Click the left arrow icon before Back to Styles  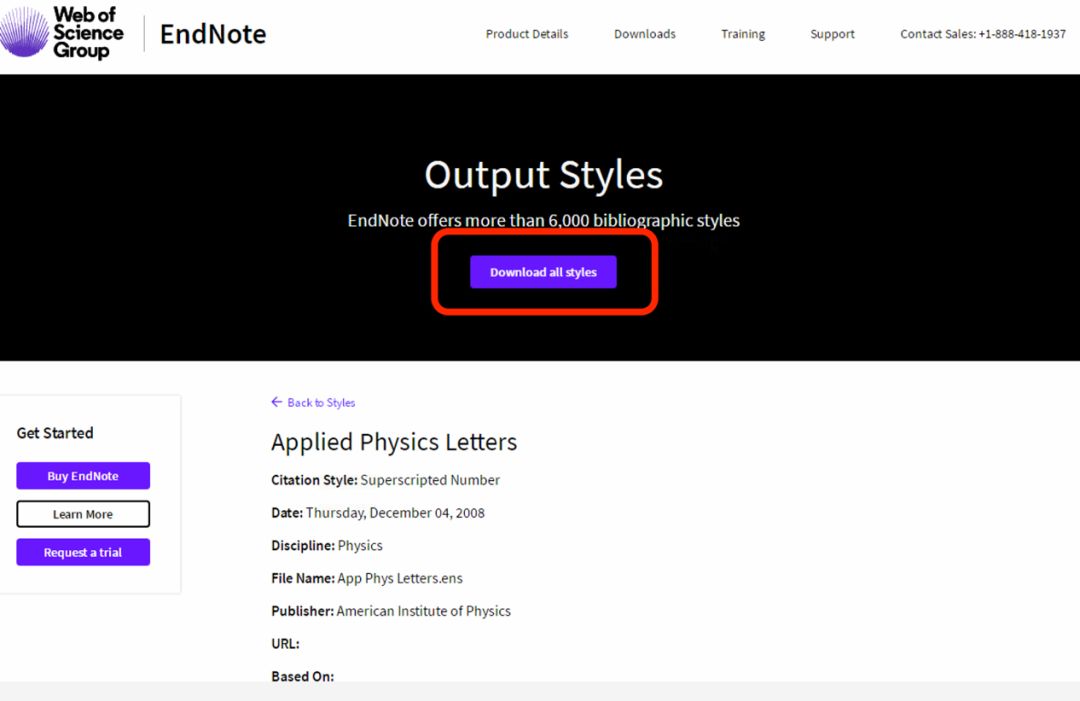click(x=277, y=402)
